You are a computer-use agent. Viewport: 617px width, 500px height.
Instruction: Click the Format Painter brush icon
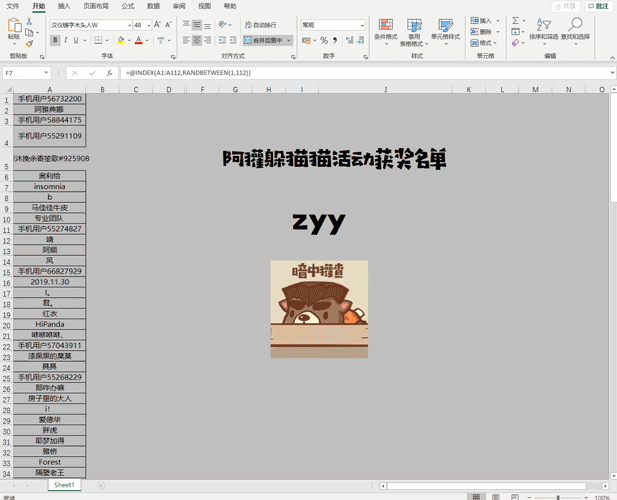coord(30,43)
